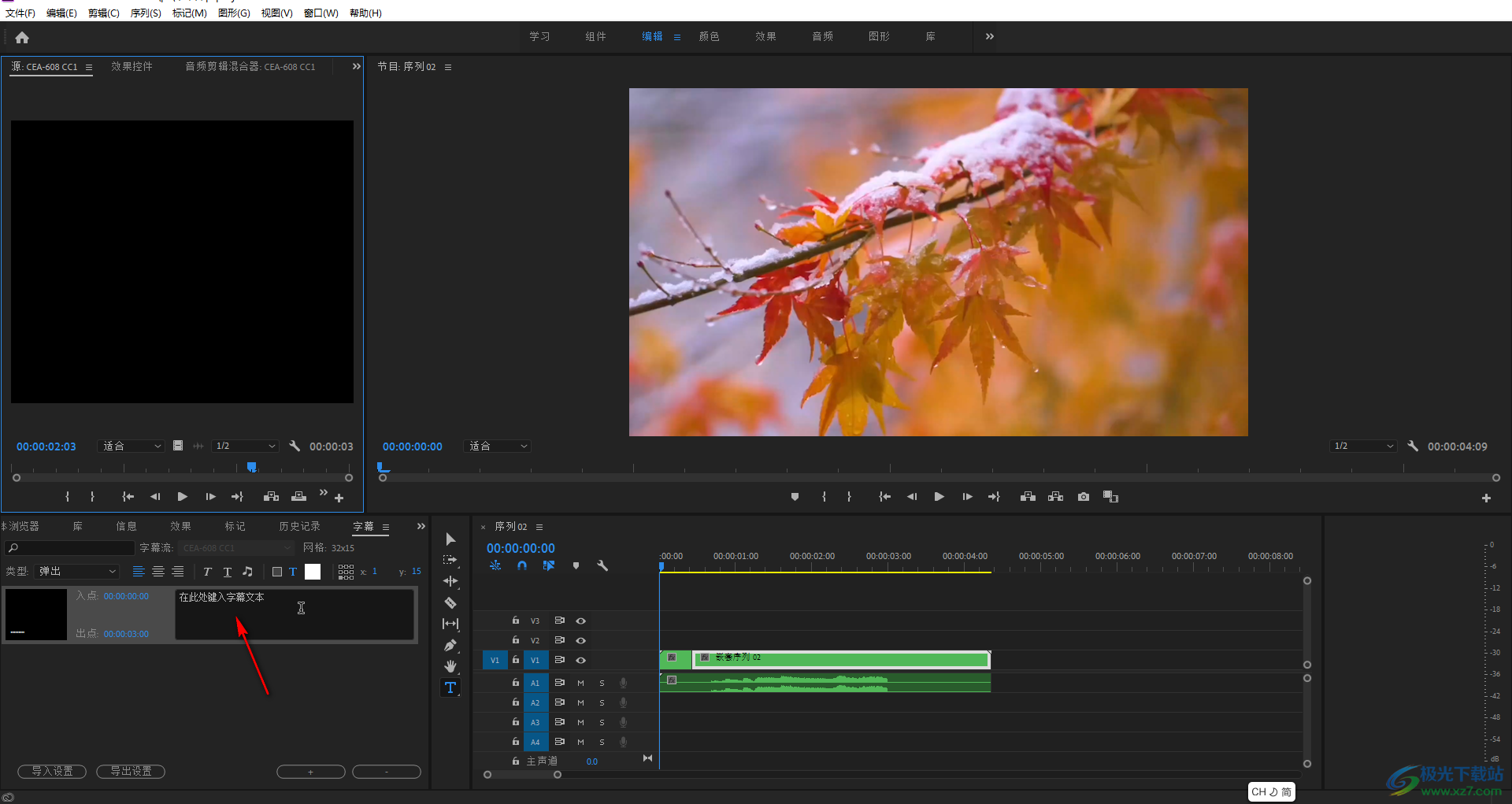Toggle lock on track V3
This screenshot has width=1512, height=804.
coord(515,621)
